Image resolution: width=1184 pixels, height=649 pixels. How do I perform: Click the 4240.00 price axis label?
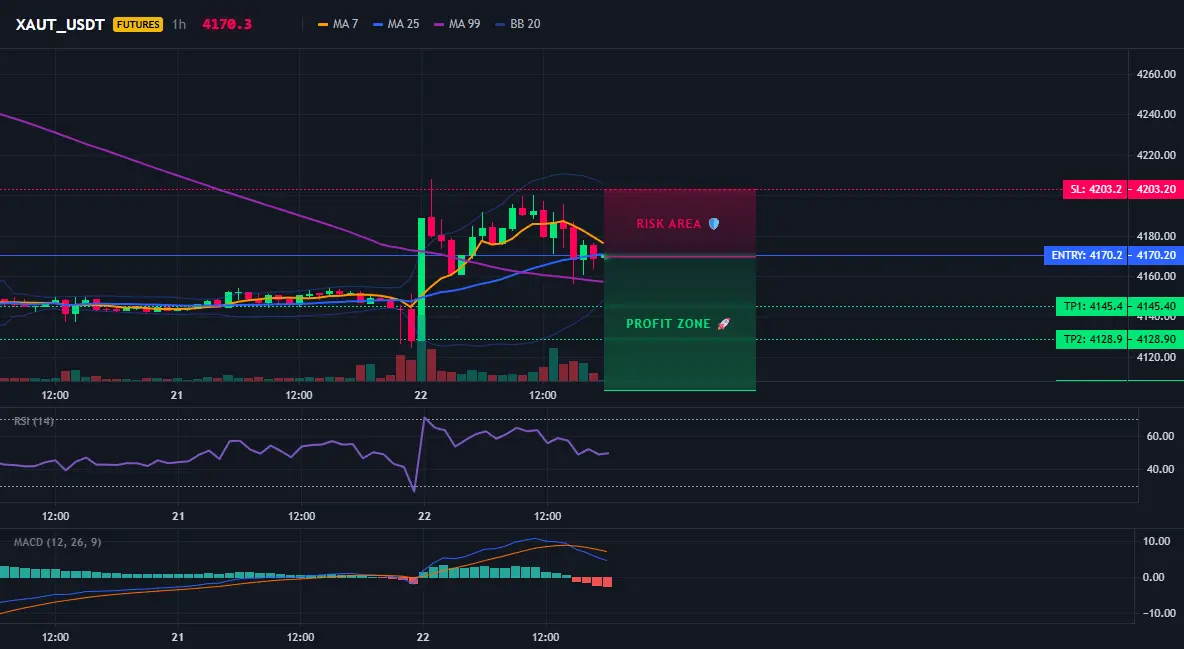[x=1156, y=114]
